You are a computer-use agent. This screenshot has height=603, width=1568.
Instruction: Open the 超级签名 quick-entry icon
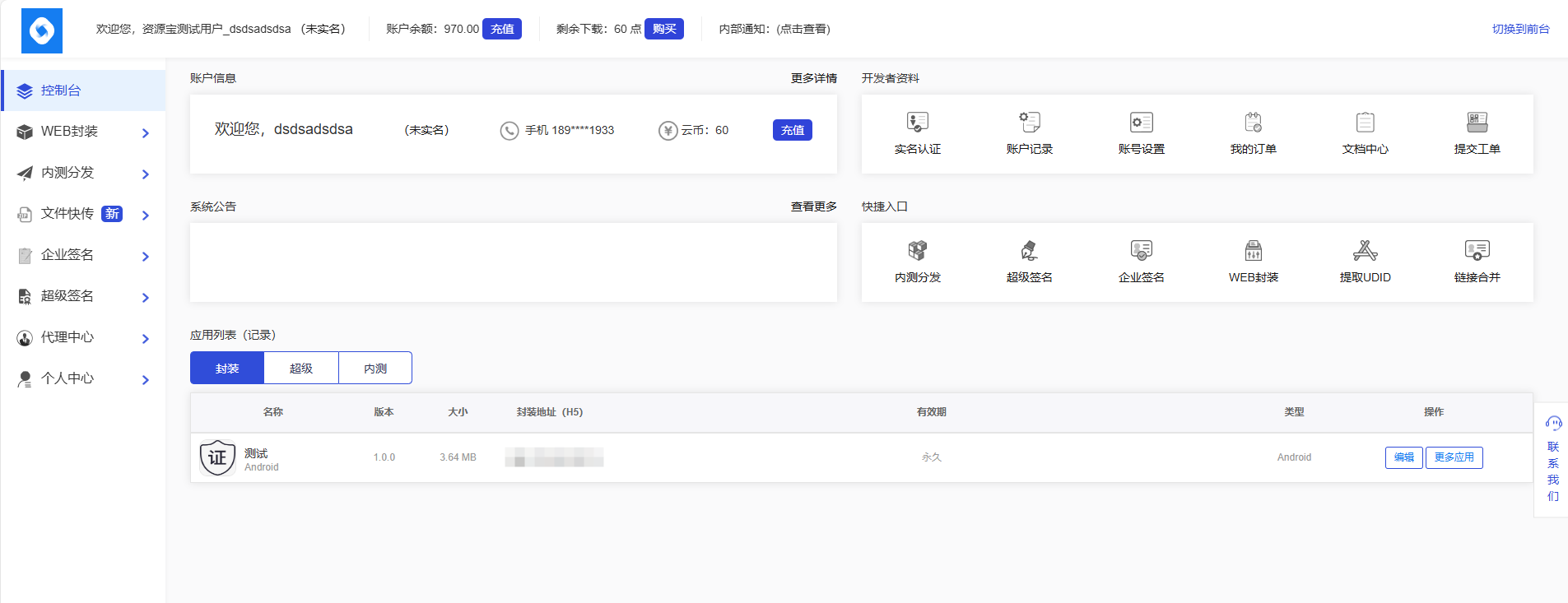(1030, 250)
